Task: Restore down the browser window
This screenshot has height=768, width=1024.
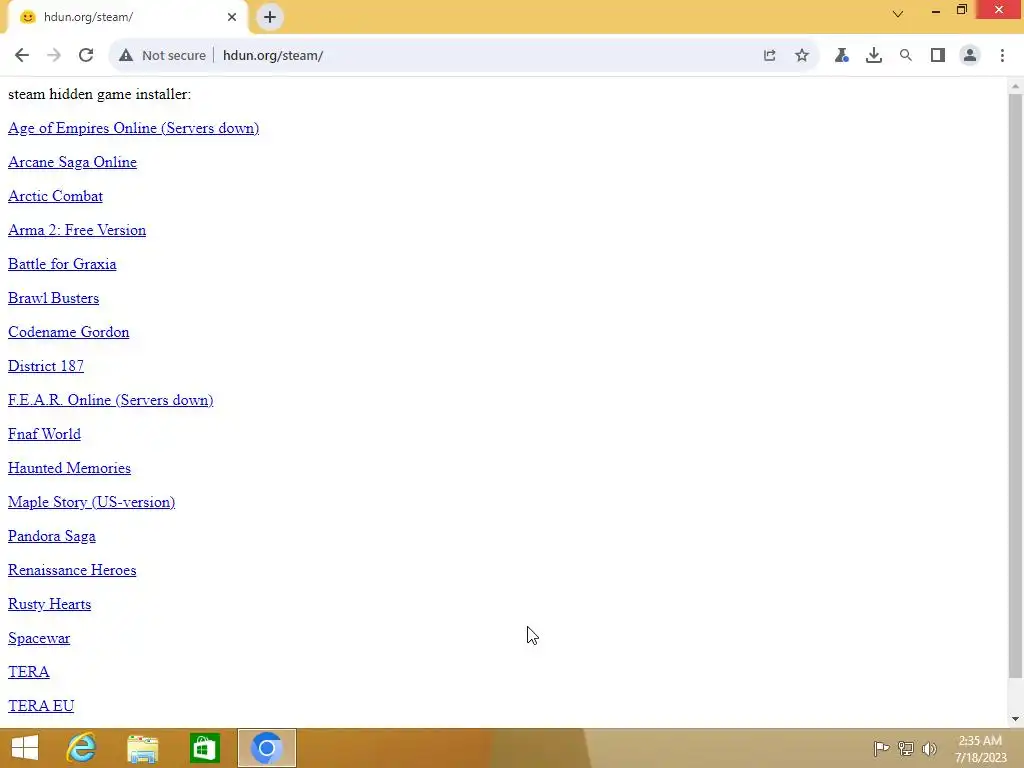Action: pos(961,10)
